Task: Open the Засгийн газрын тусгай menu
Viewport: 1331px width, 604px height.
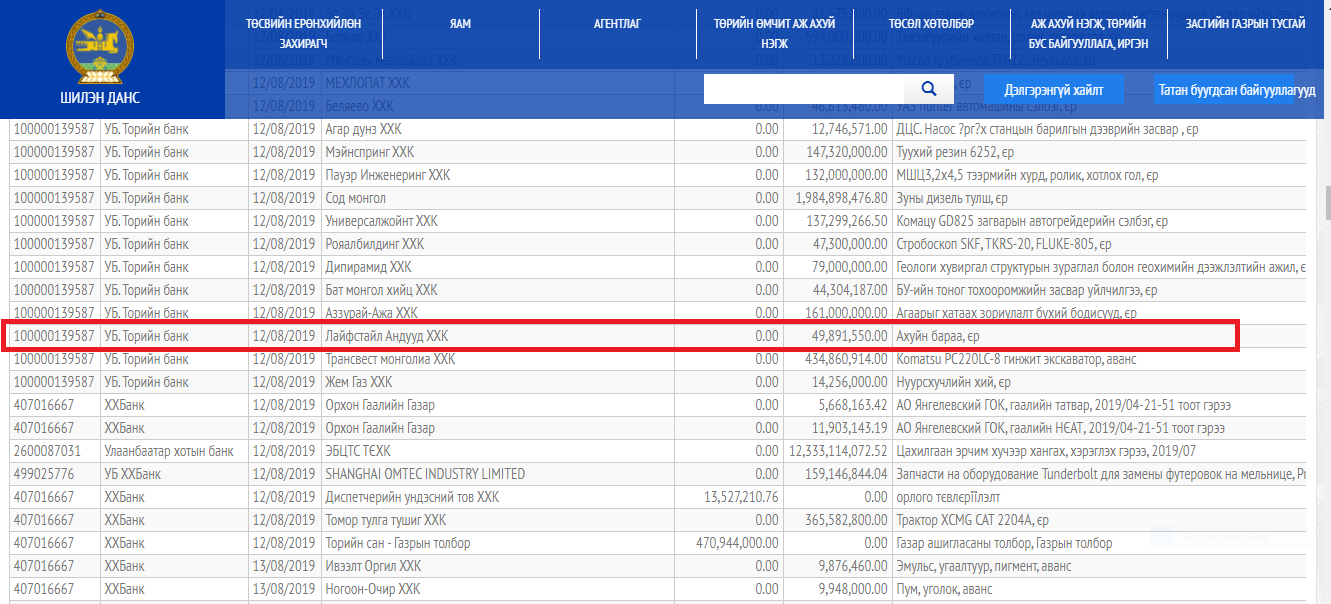Action: click(1245, 23)
